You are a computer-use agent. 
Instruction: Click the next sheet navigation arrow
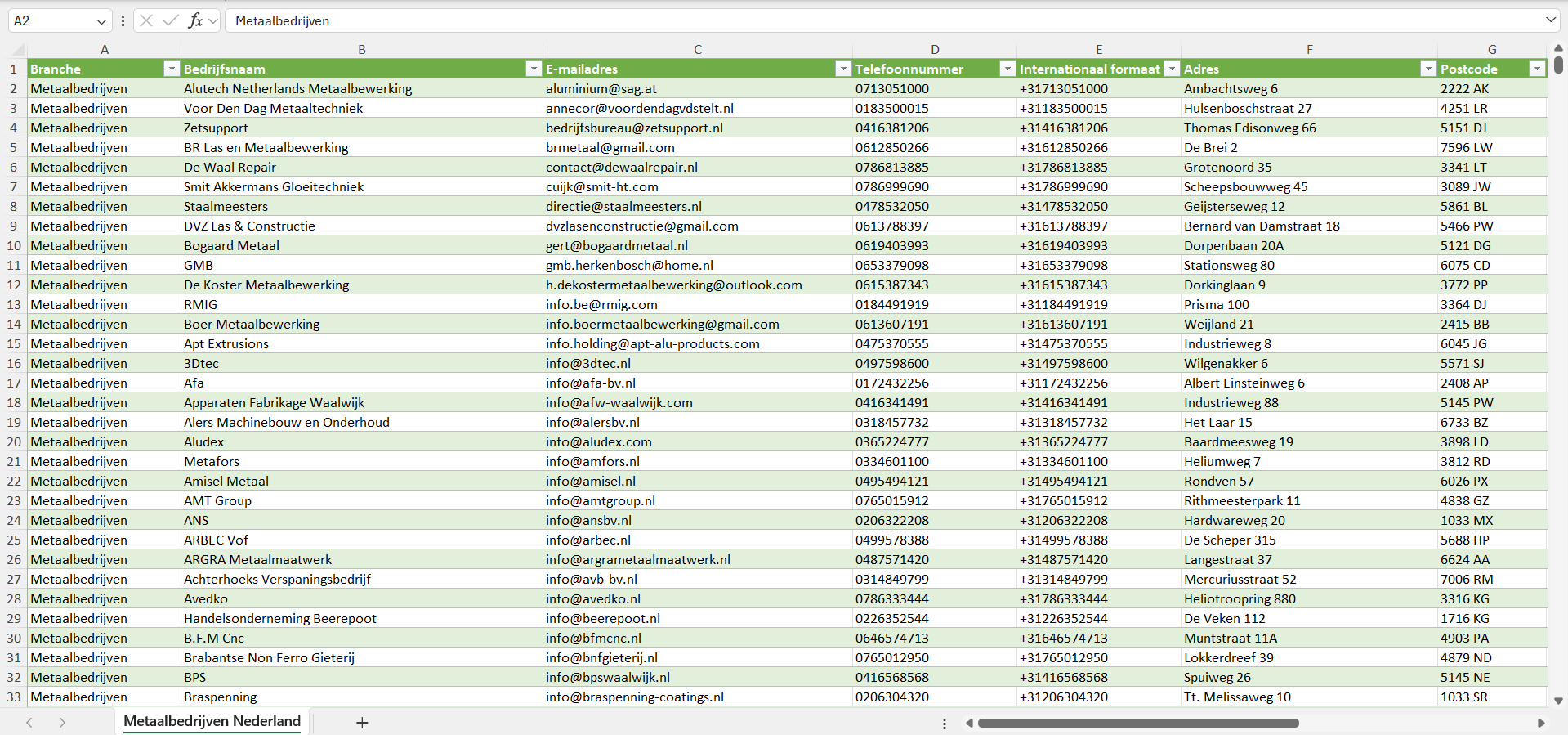coord(62,723)
